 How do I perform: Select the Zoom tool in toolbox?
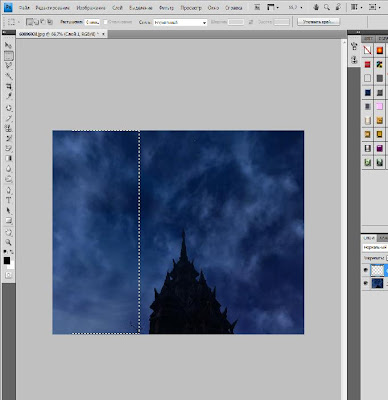[9, 242]
